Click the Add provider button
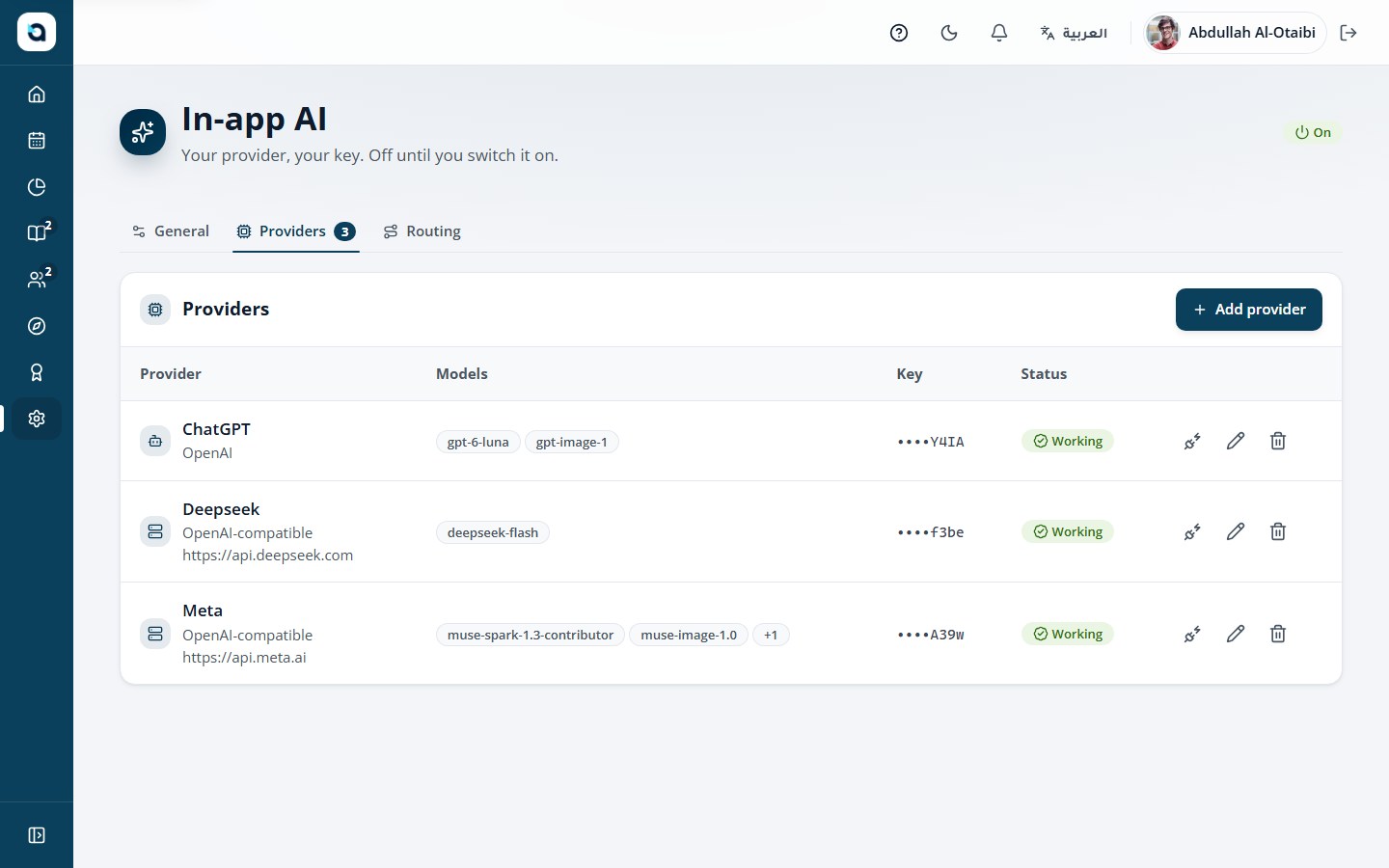The image size is (1389, 868). (x=1249, y=310)
